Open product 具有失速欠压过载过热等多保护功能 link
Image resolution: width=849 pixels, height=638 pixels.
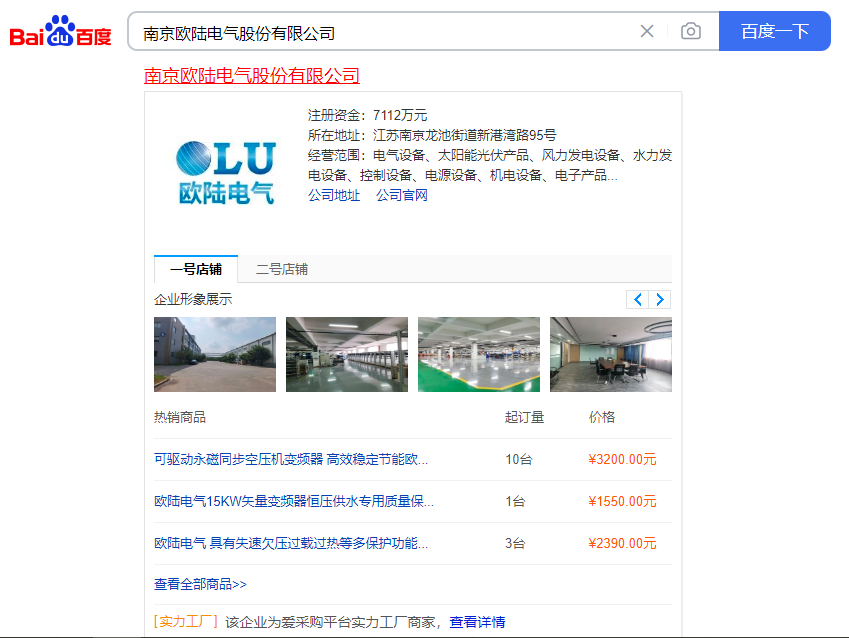pos(291,543)
